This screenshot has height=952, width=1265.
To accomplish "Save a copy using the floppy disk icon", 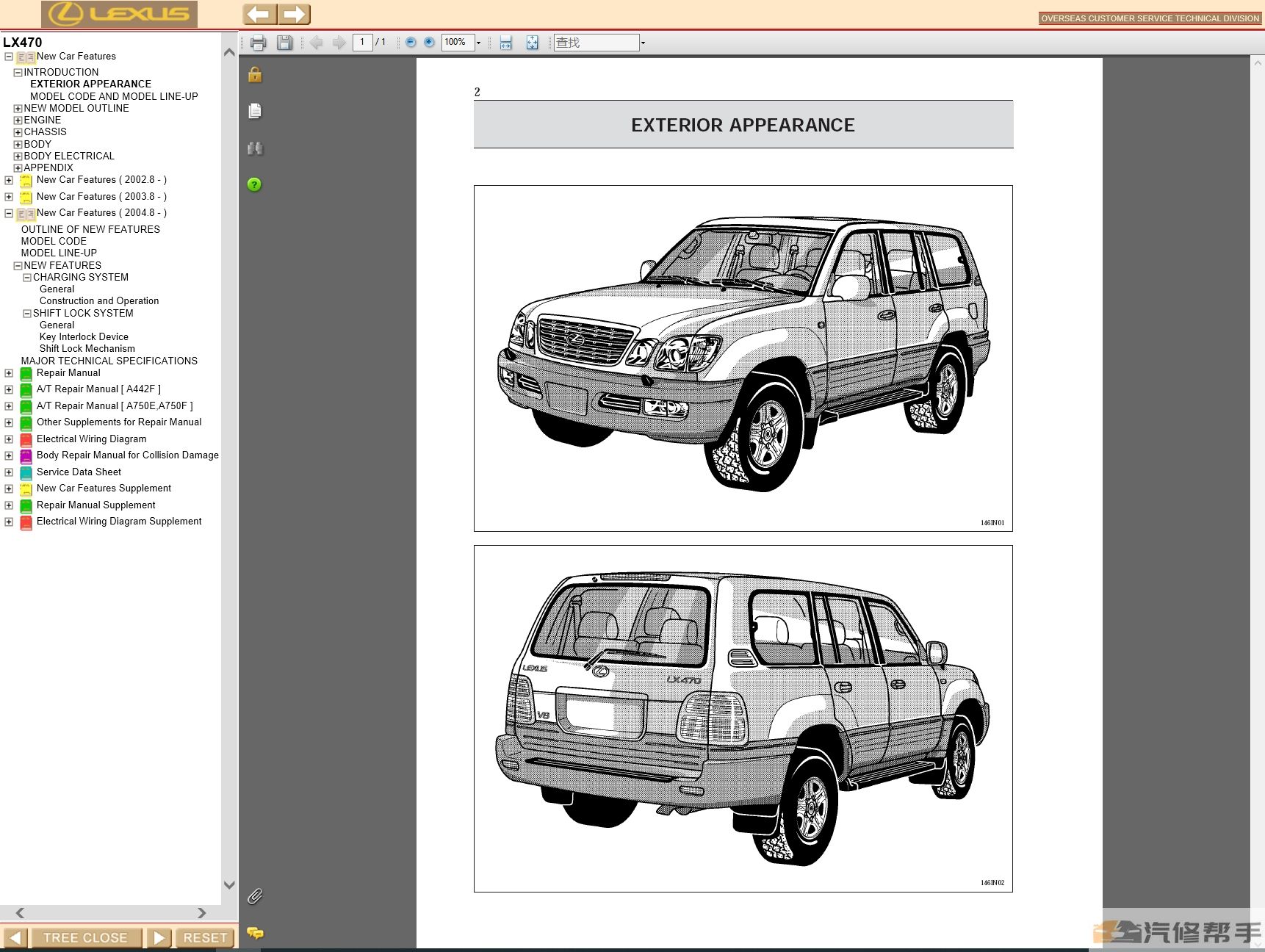I will [285, 43].
